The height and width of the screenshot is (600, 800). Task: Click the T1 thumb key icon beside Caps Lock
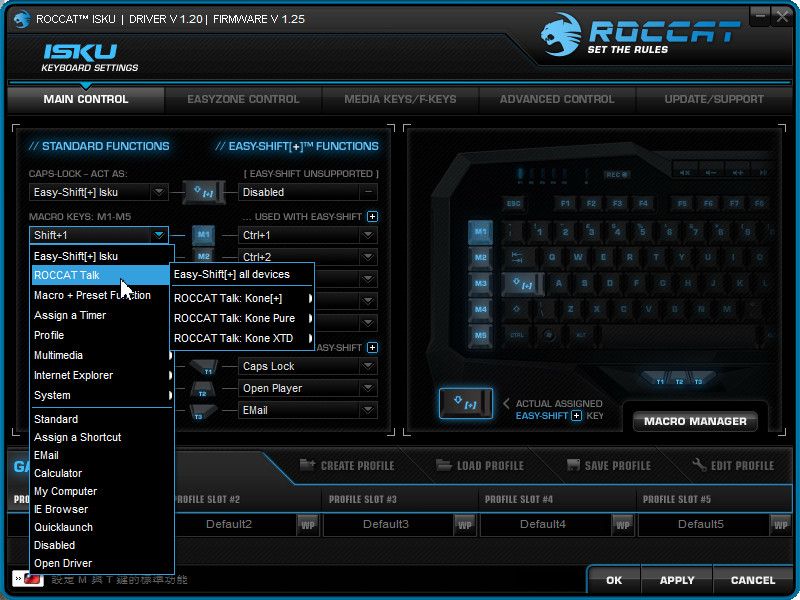tap(204, 367)
